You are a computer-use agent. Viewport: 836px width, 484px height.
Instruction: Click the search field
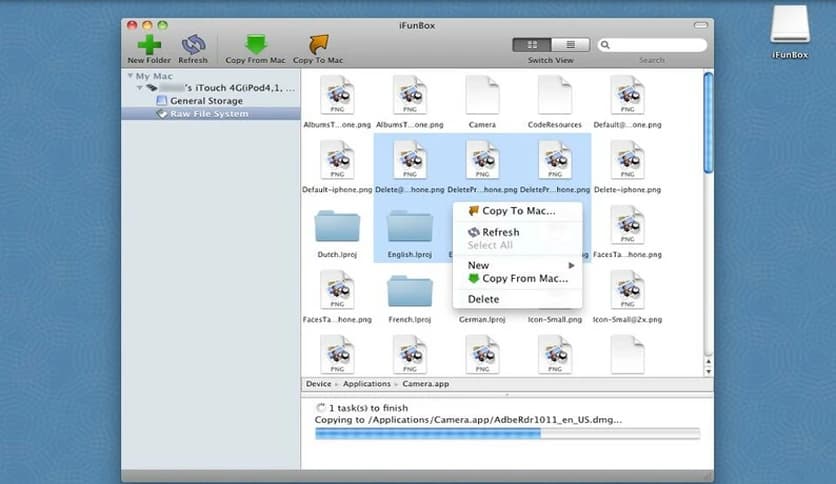pyautogui.click(x=653, y=45)
